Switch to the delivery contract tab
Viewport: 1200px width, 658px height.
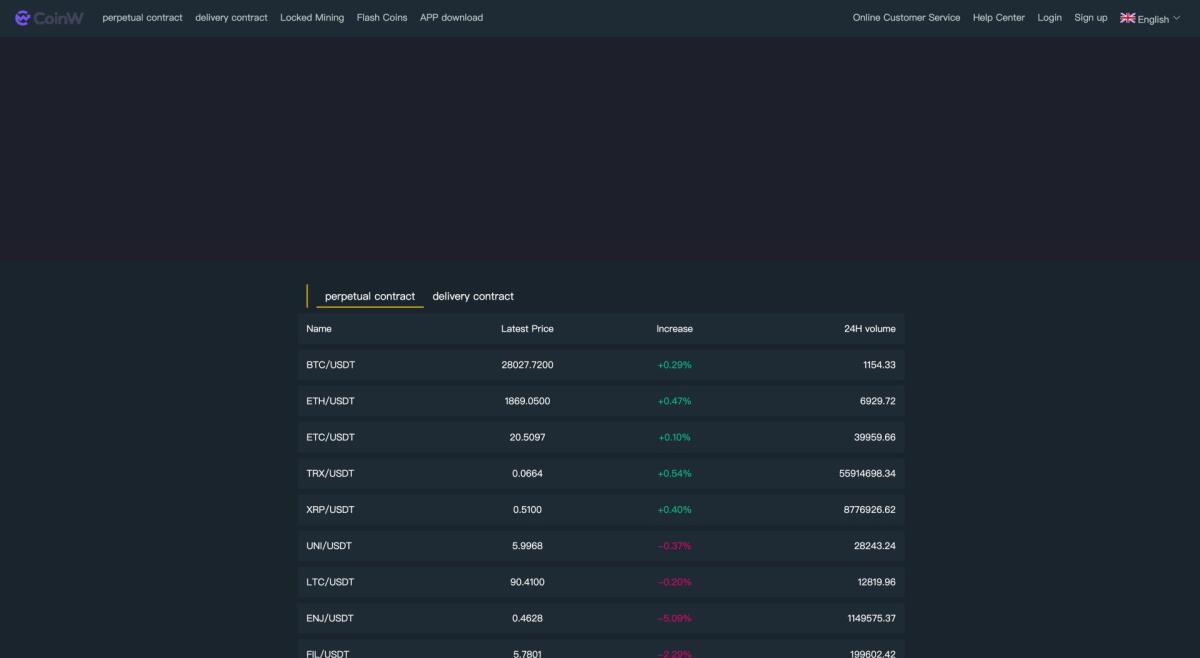472,296
